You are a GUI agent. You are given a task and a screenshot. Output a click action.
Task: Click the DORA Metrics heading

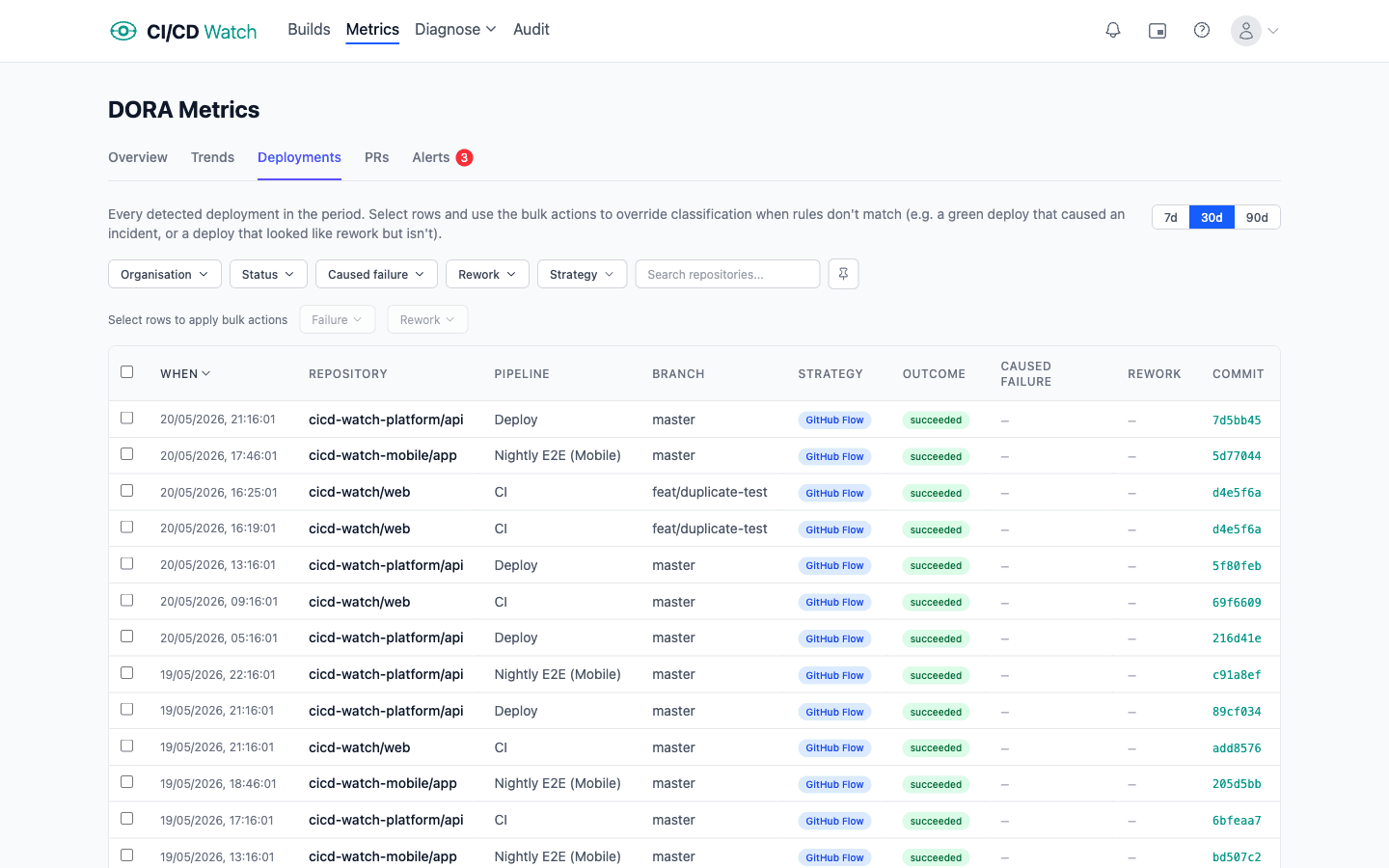184,110
